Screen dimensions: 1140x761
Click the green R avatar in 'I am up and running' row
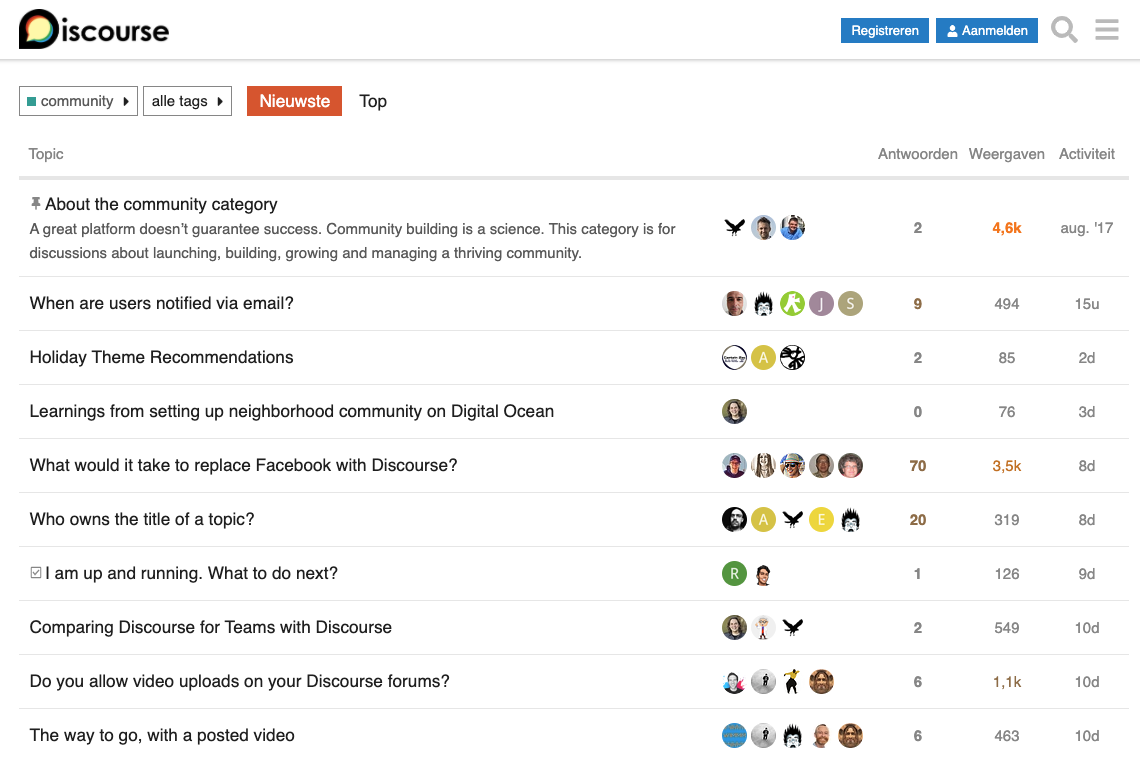point(734,573)
